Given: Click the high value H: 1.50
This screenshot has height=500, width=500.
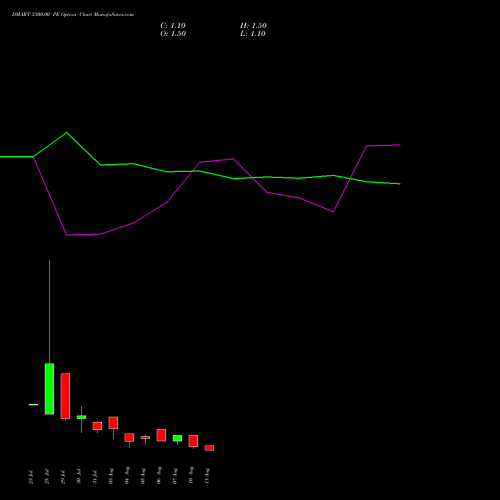Looking at the screenshot, I should click(253, 26).
